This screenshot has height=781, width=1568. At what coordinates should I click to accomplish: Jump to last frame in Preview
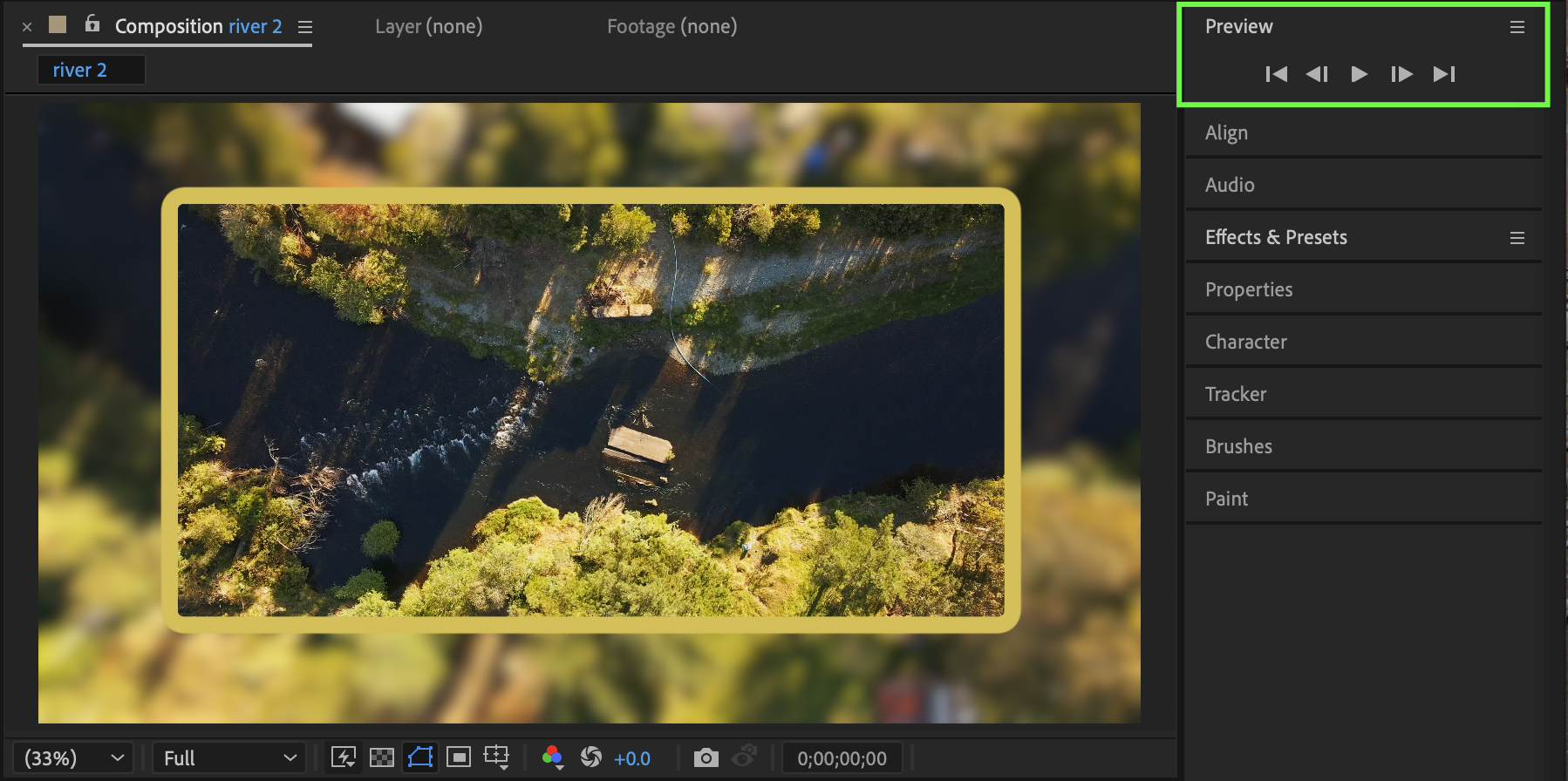point(1444,74)
